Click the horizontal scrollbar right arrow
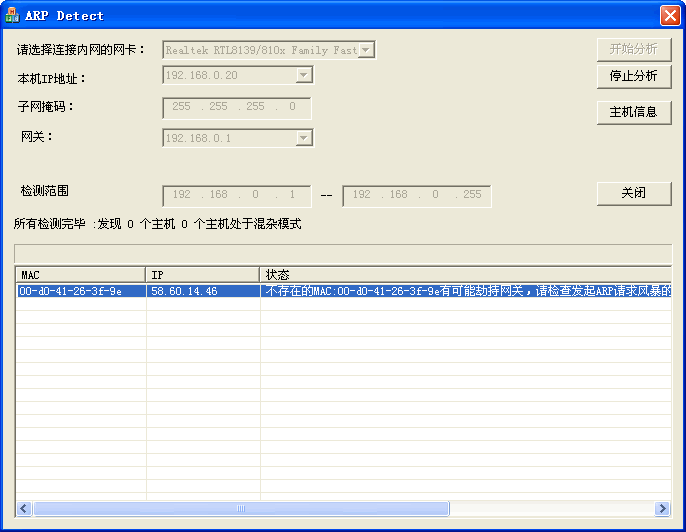Screen dimensions: 686x532 (x=662, y=508)
